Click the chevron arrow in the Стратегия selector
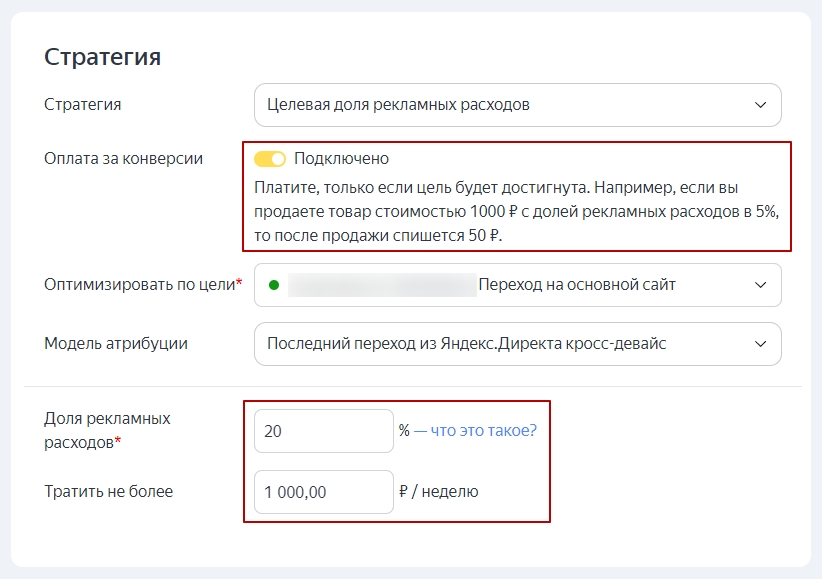 coord(760,105)
